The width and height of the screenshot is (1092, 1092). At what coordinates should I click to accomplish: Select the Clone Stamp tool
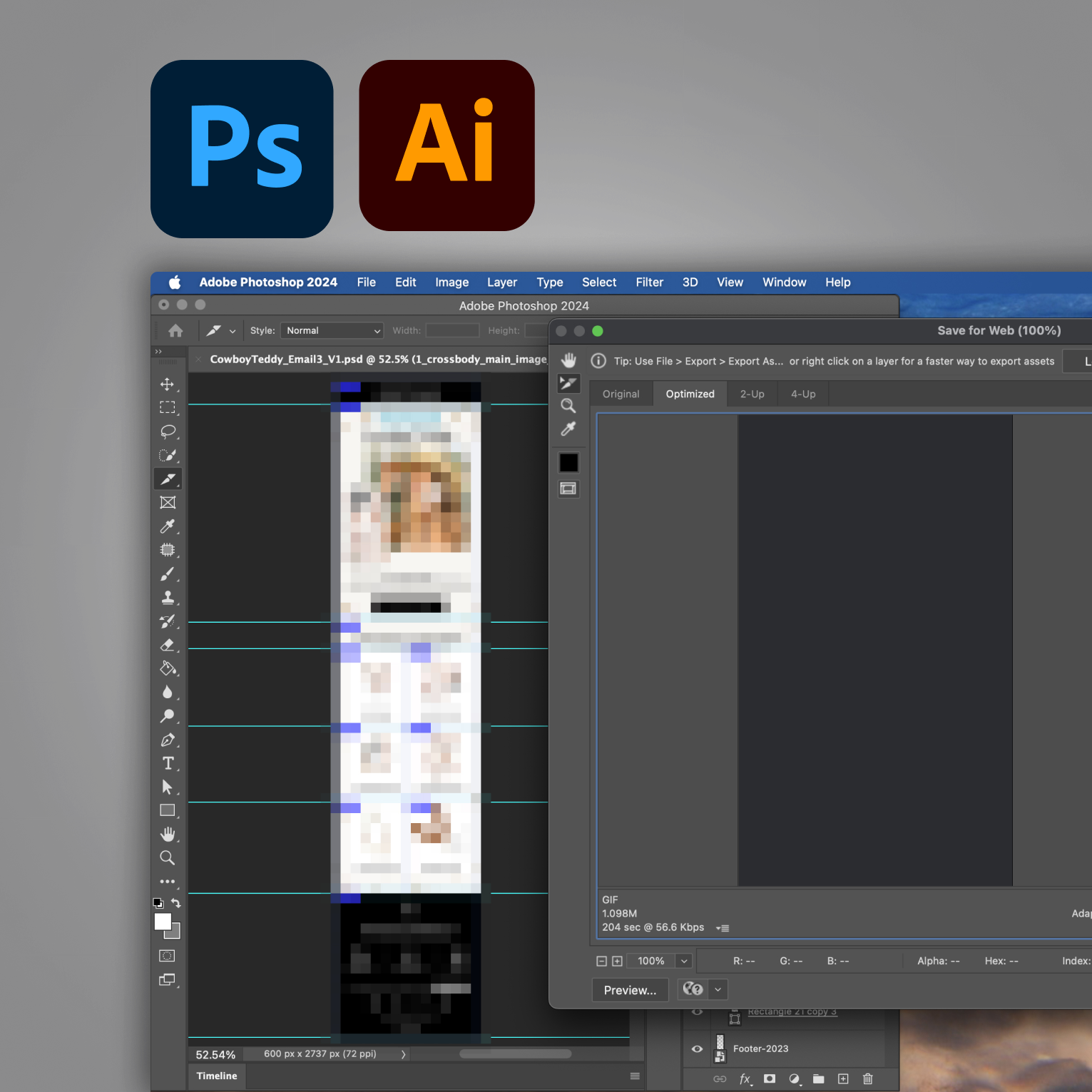pyautogui.click(x=168, y=598)
